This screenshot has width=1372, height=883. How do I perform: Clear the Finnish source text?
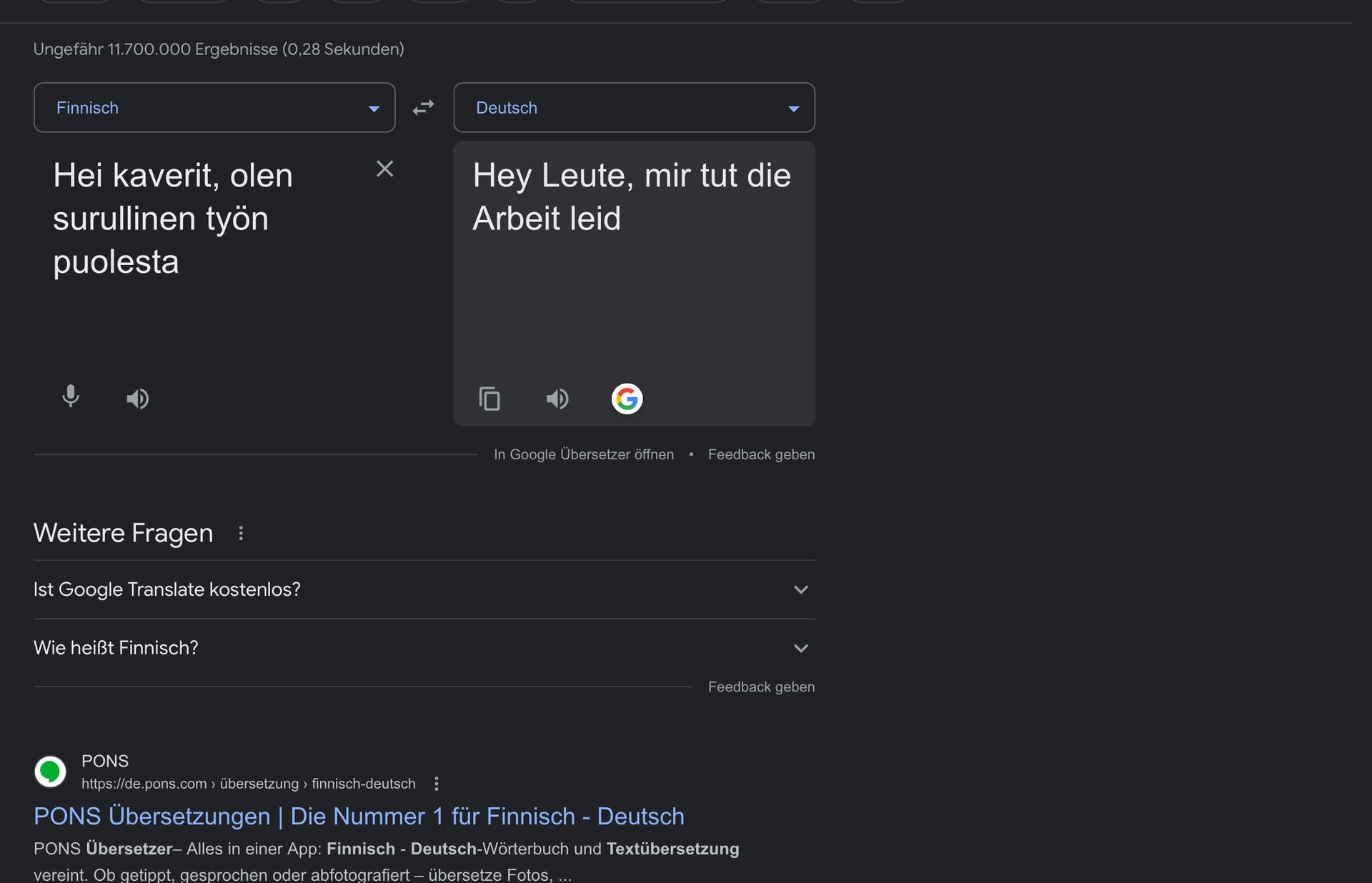(x=384, y=169)
